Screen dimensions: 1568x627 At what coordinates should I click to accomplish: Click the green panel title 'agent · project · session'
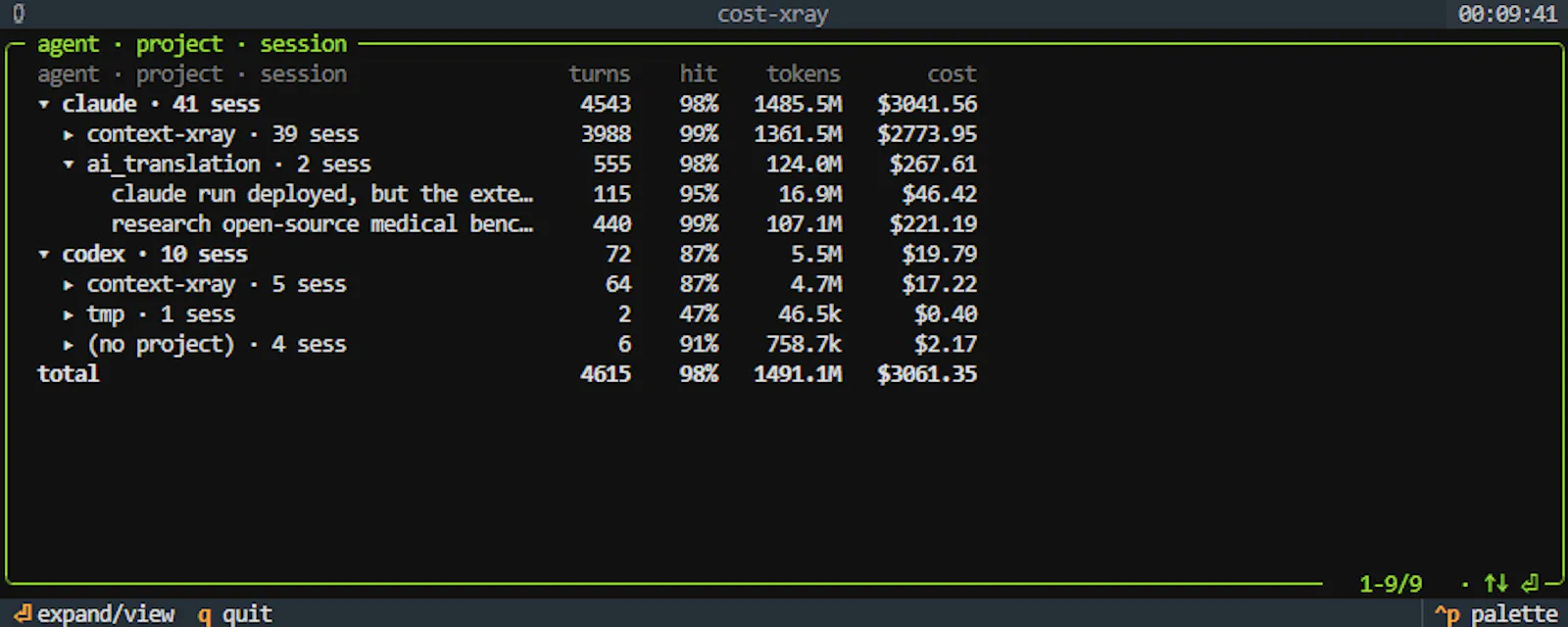point(192,44)
